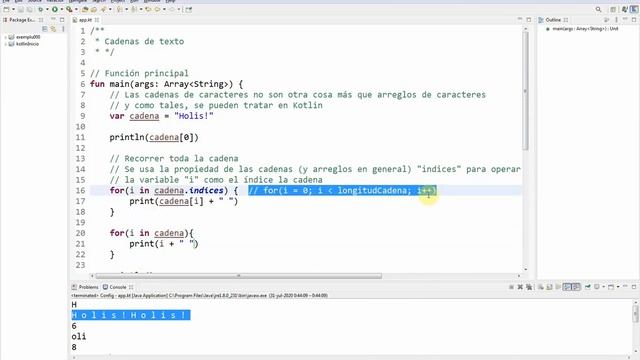Click the New file toolbar icon

(6, 9)
